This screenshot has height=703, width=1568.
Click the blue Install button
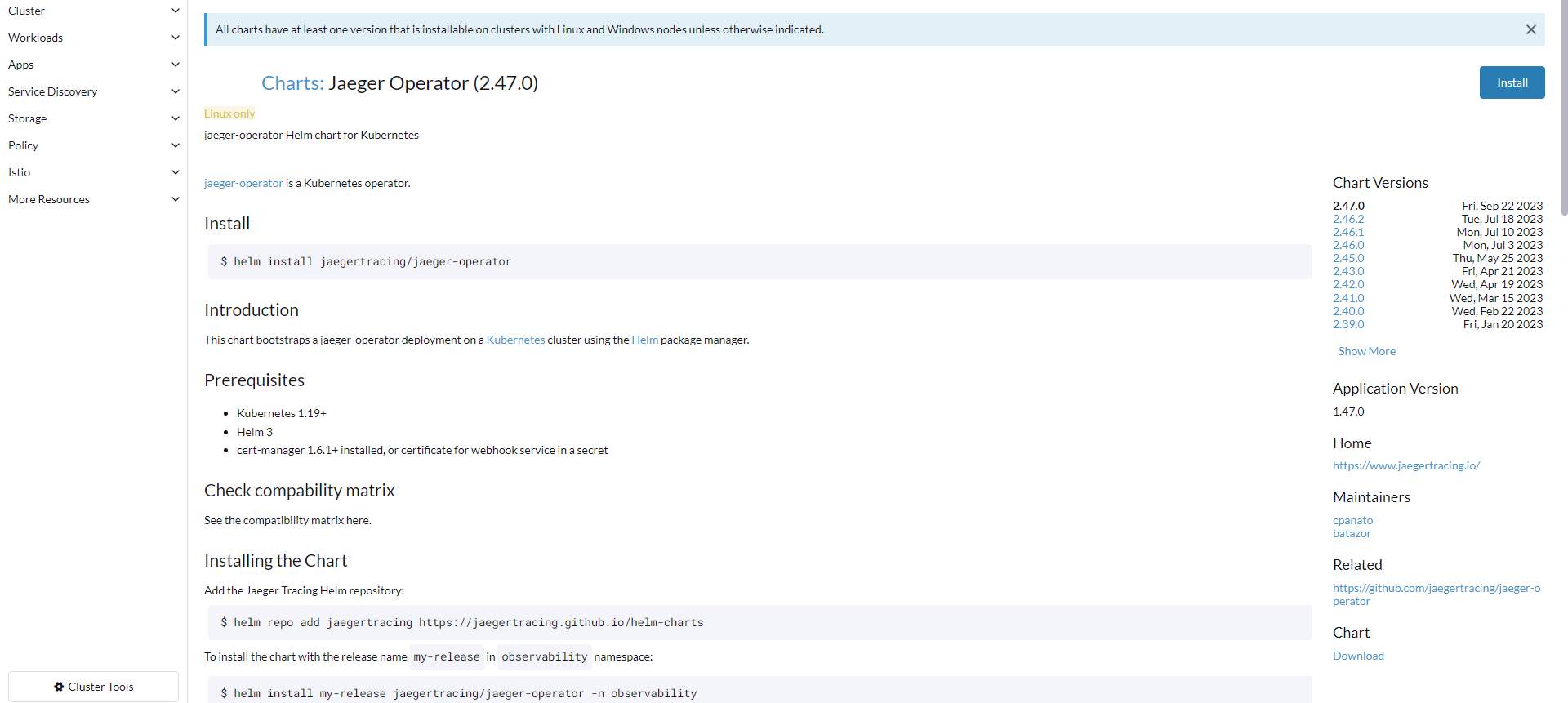pyautogui.click(x=1512, y=82)
